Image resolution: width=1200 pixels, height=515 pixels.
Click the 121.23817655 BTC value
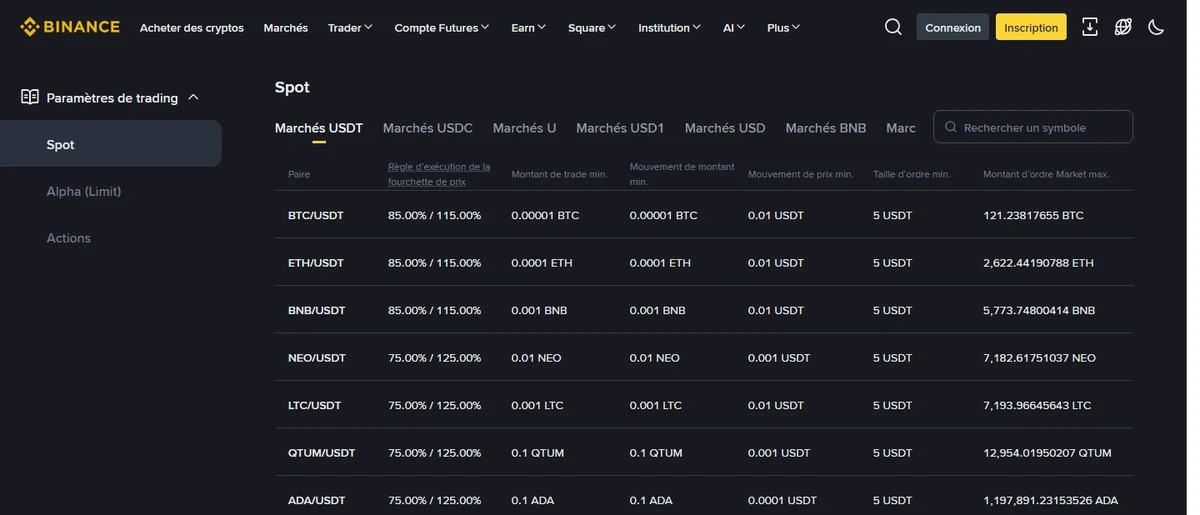tap(1033, 215)
